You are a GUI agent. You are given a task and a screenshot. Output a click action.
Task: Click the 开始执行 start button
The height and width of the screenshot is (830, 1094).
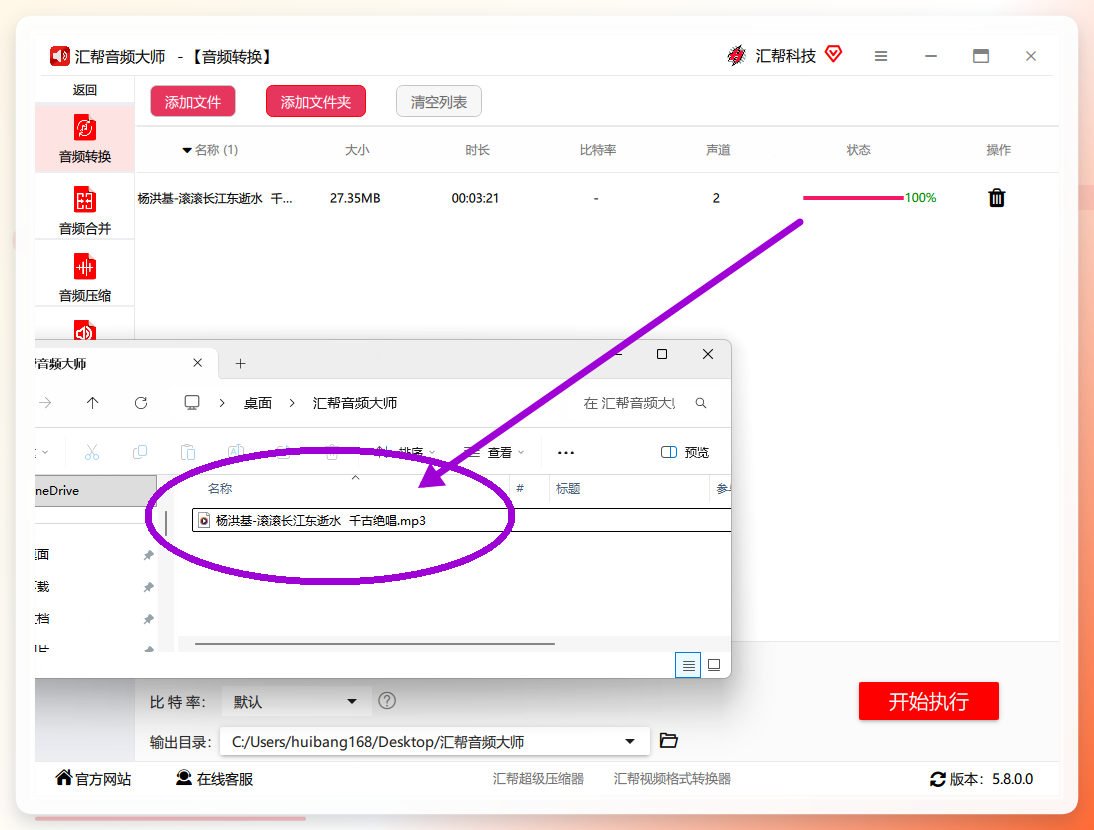coord(929,701)
